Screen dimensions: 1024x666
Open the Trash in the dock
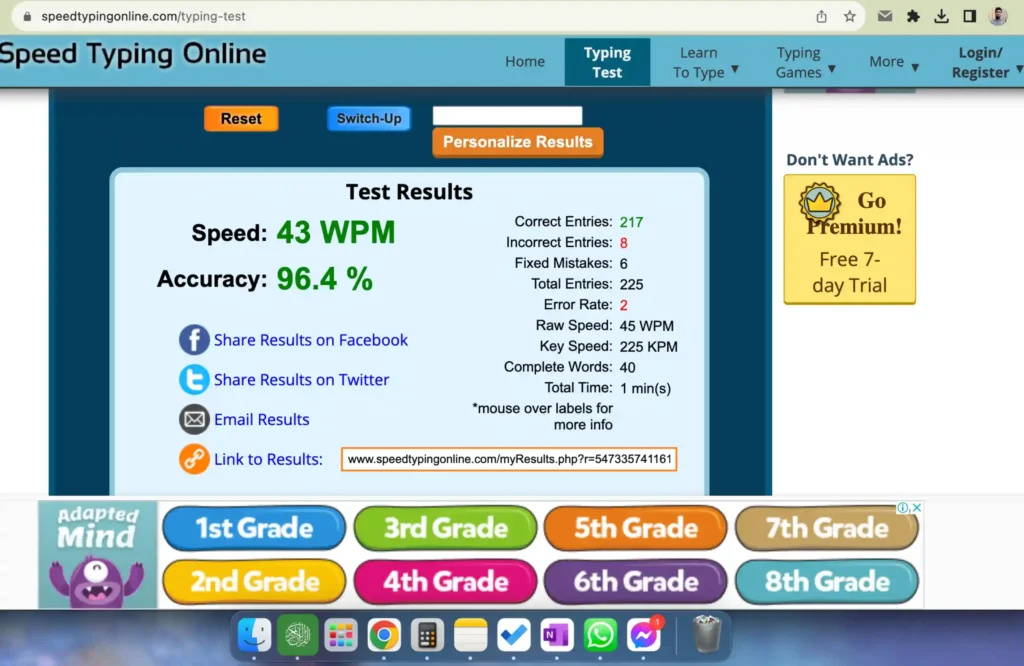707,634
